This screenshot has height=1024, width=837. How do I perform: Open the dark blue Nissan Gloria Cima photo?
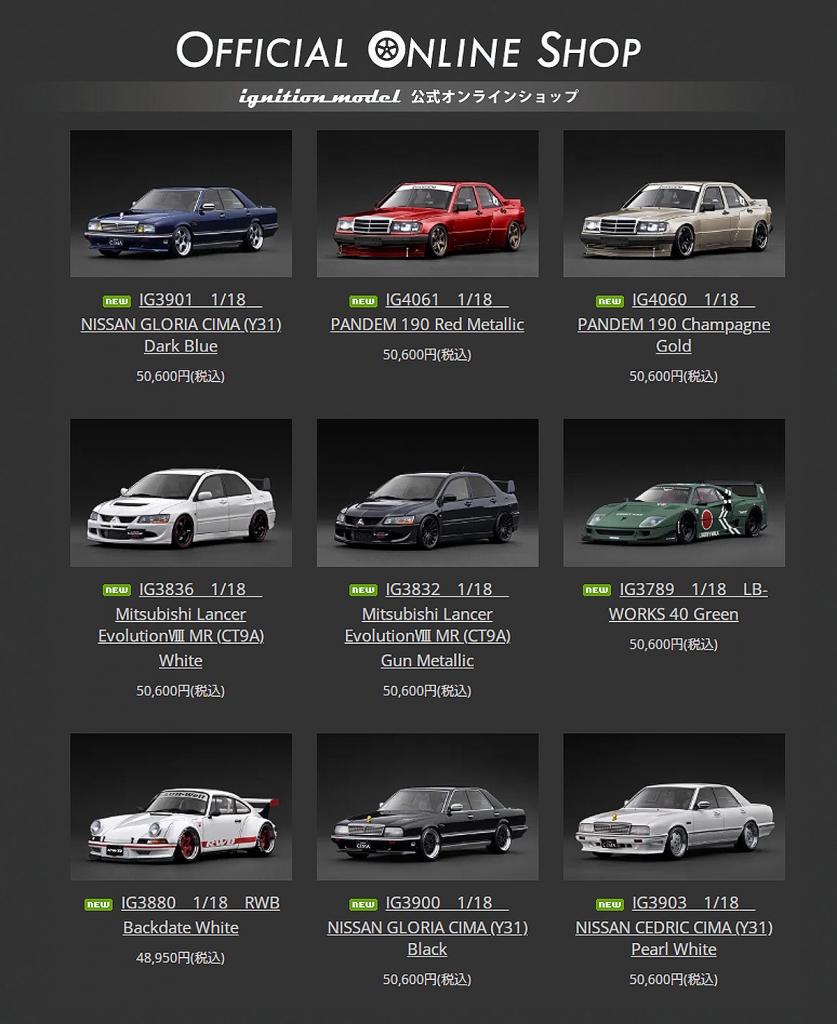[181, 203]
